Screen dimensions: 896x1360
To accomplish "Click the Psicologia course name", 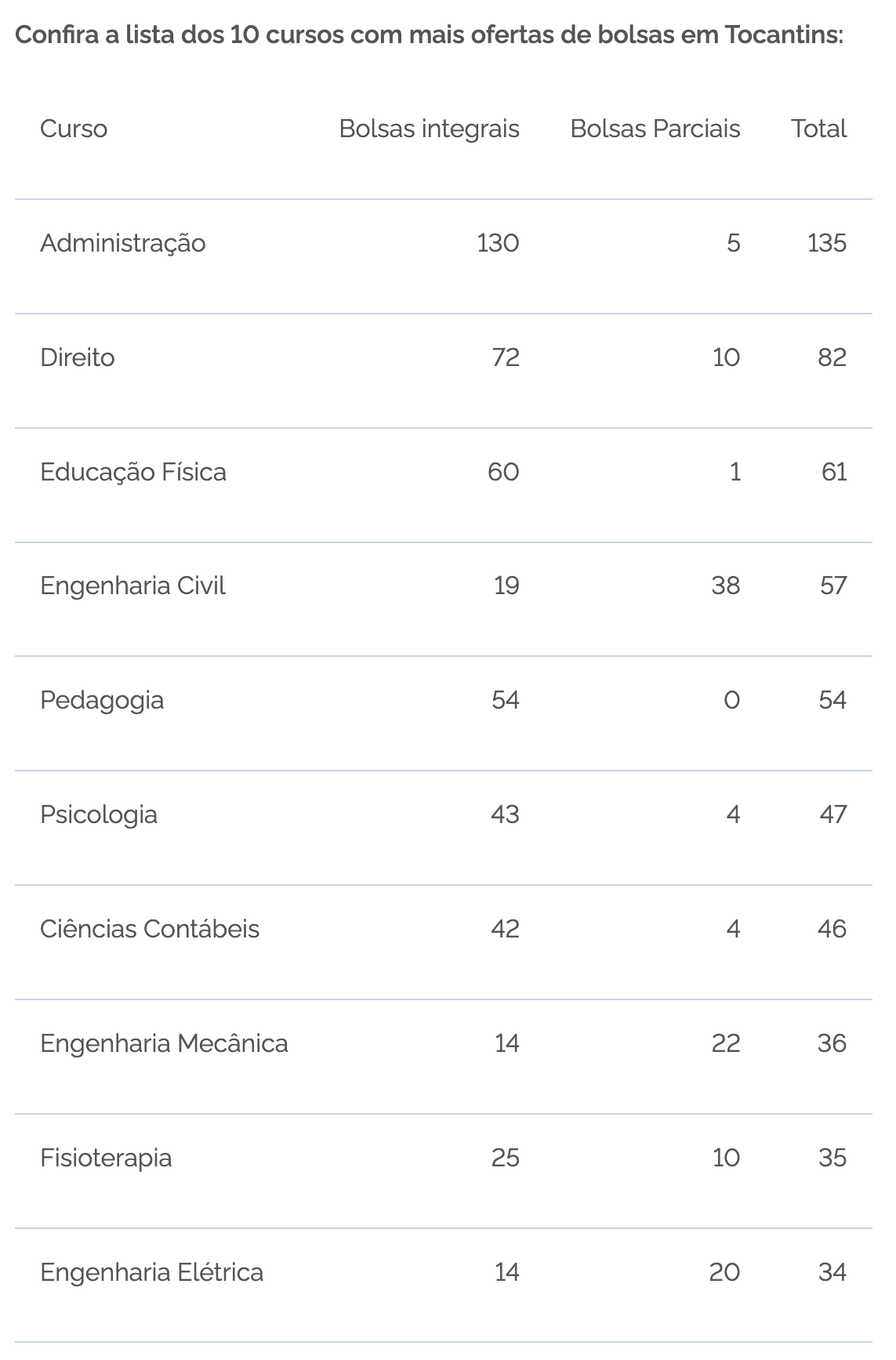I will pos(99,814).
